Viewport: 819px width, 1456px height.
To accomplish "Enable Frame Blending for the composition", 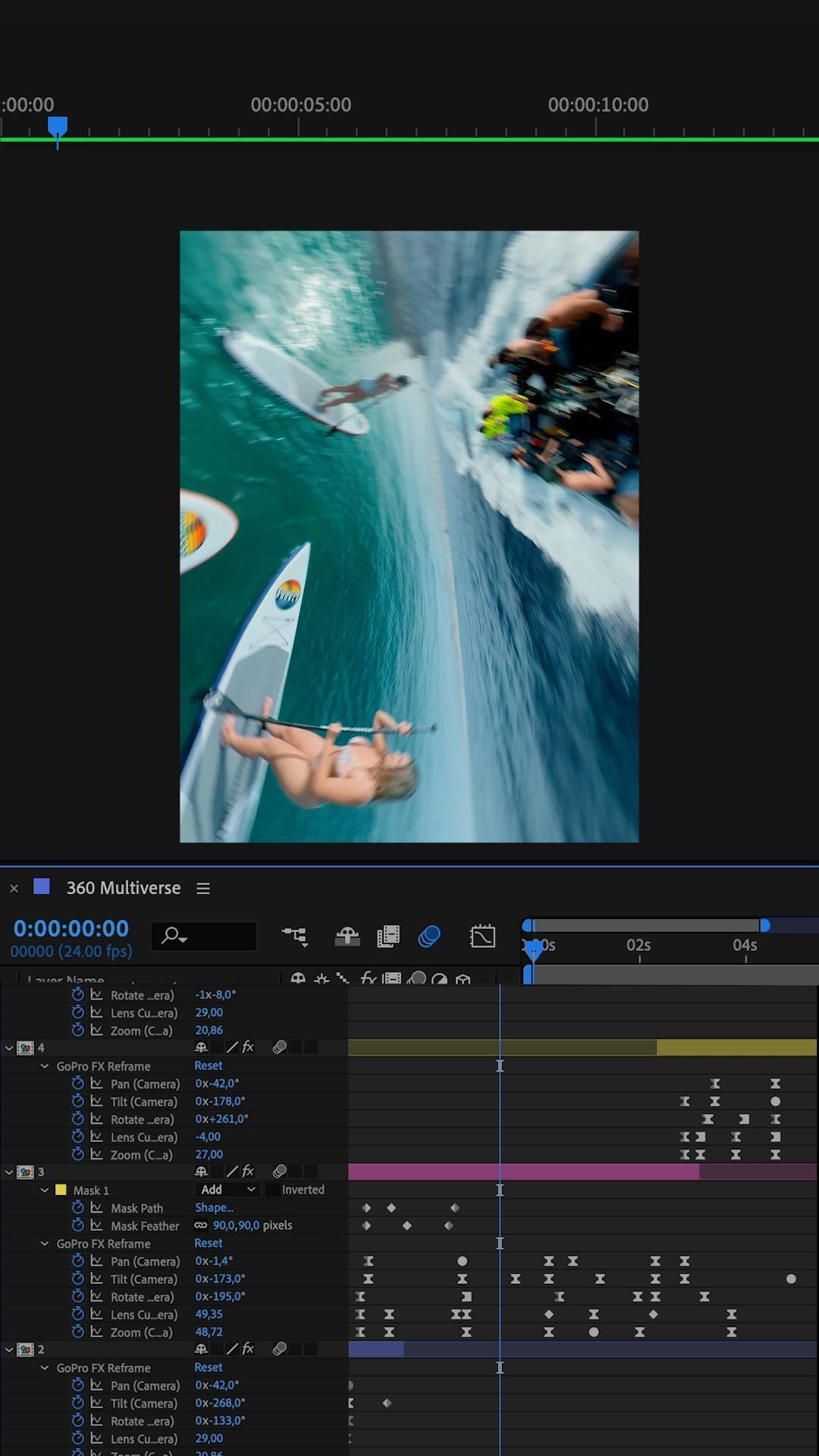I will 388,937.
